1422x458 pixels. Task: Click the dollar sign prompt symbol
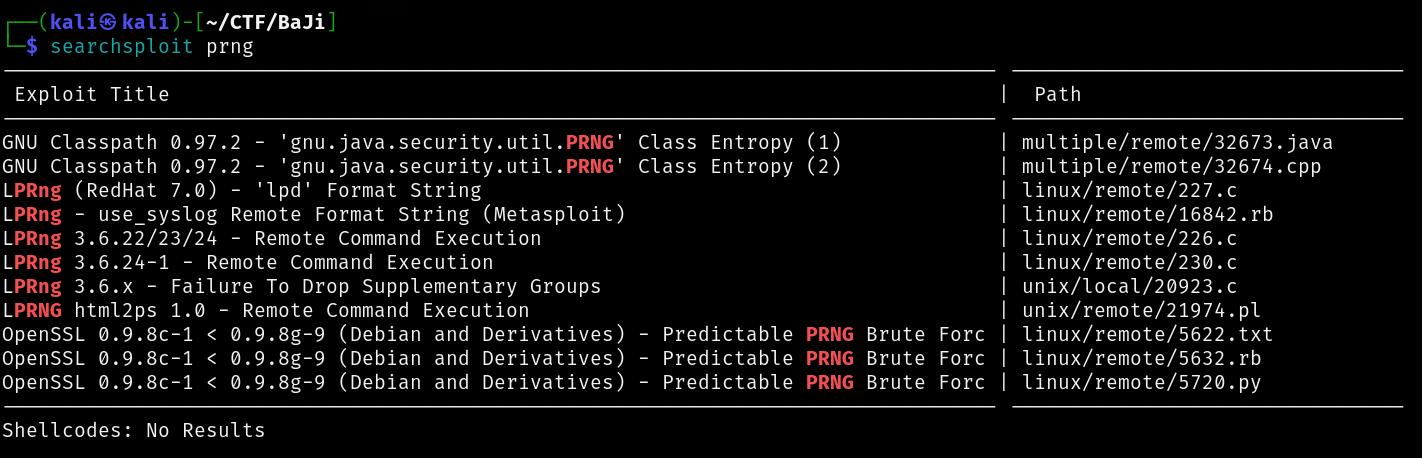tap(31, 46)
